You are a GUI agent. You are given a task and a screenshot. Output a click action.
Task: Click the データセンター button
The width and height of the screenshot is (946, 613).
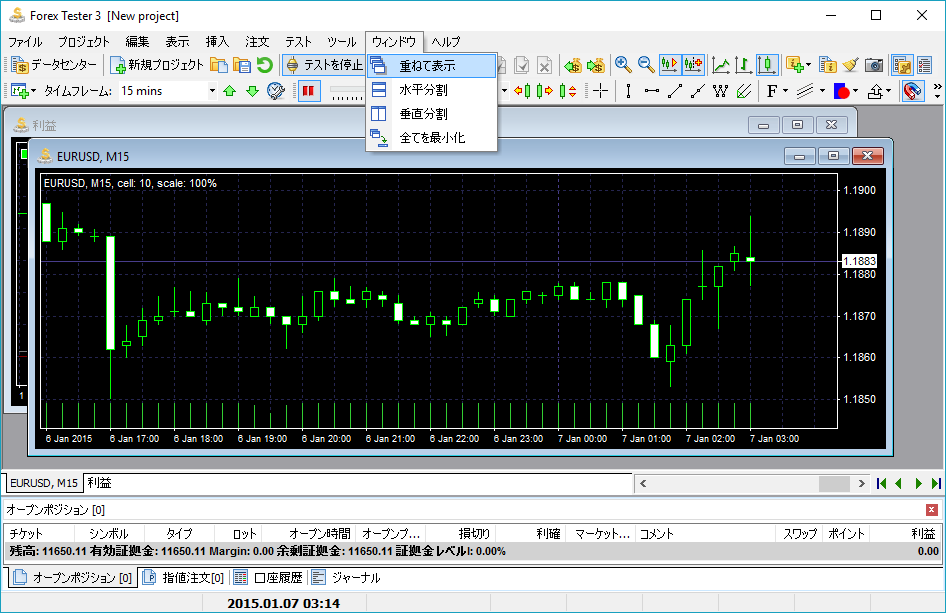click(x=56, y=65)
